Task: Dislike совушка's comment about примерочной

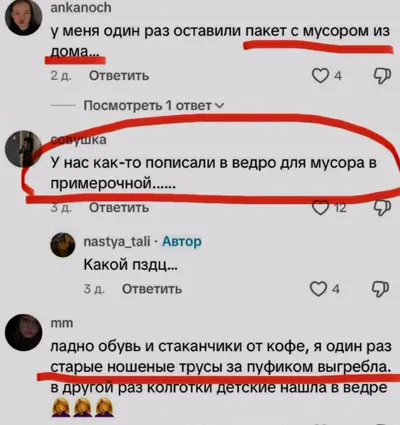Action: (x=382, y=208)
